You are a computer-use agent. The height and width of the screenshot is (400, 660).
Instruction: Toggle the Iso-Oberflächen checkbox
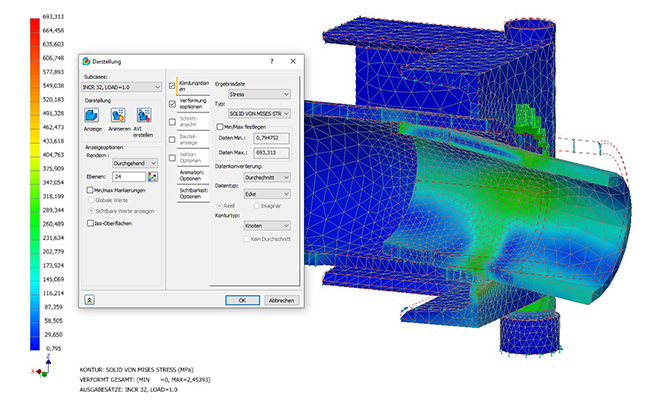coord(89,223)
